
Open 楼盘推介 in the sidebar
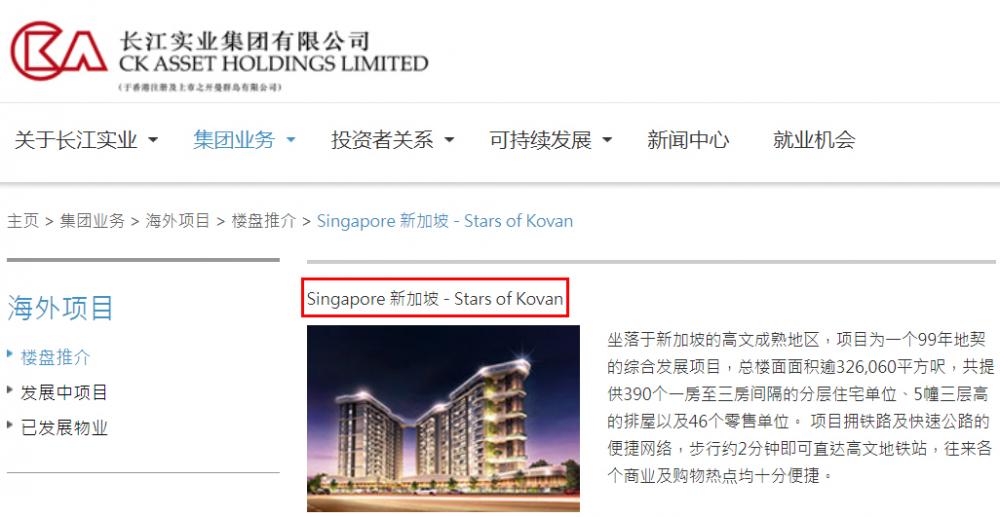(x=55, y=357)
